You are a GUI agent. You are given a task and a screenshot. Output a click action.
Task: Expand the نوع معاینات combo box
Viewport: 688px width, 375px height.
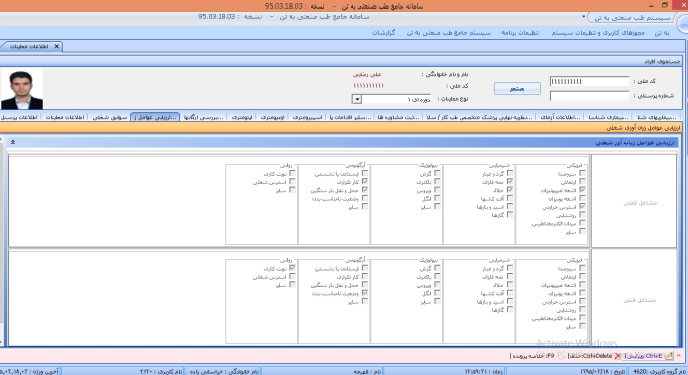[x=357, y=99]
